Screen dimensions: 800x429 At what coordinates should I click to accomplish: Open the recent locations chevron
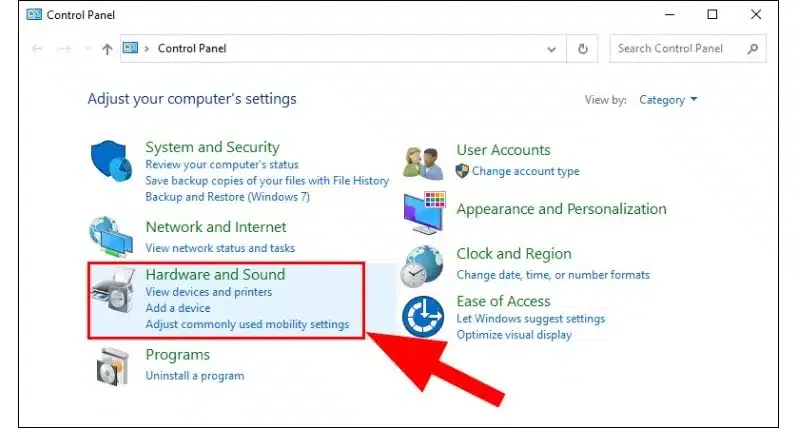click(86, 49)
